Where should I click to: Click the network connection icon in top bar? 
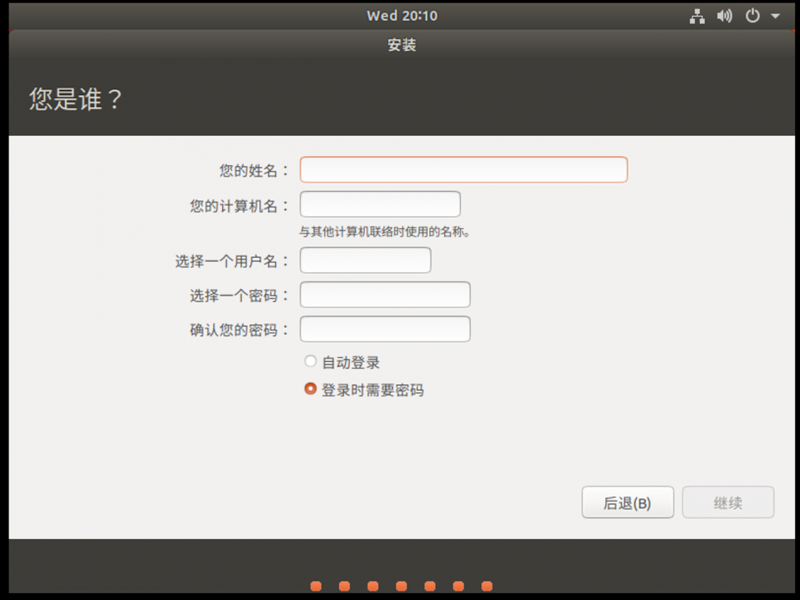697,16
